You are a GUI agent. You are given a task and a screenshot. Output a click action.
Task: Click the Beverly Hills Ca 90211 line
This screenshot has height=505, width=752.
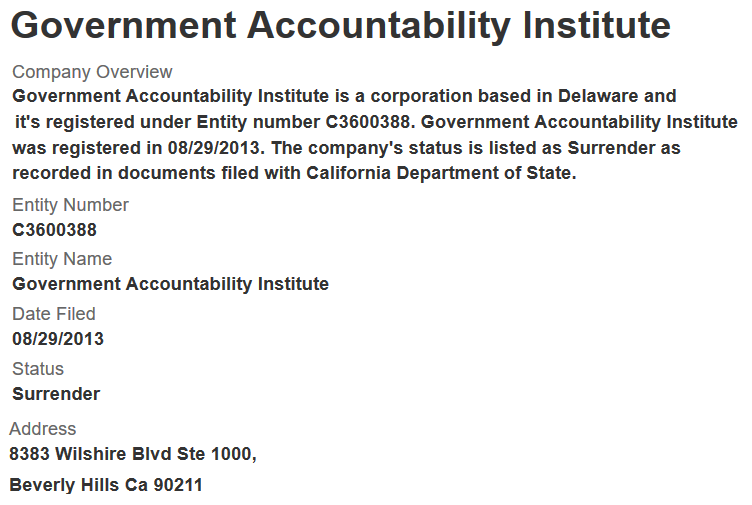coord(106,486)
